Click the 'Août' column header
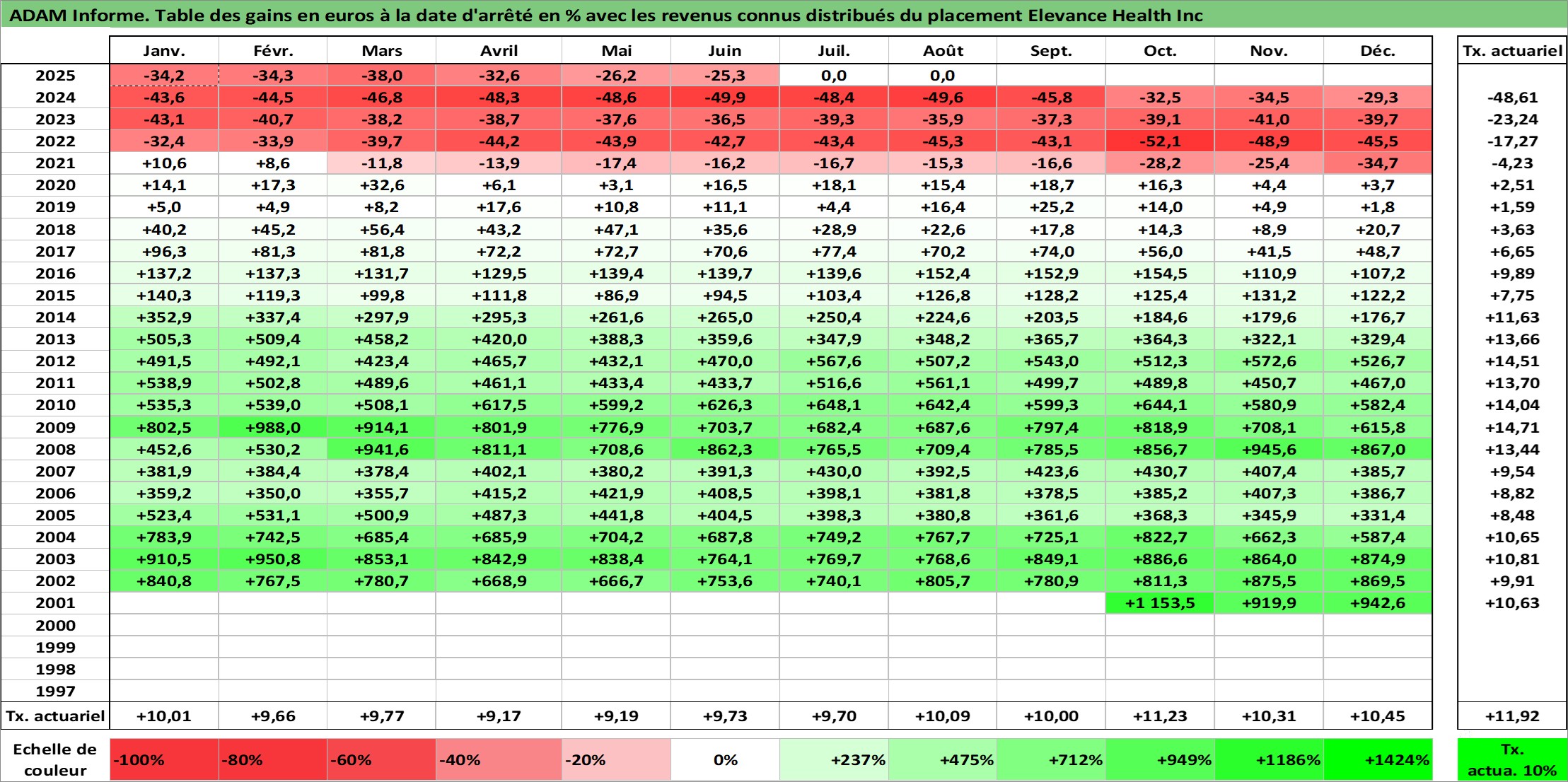This screenshot has width=1568, height=782. pos(943,50)
